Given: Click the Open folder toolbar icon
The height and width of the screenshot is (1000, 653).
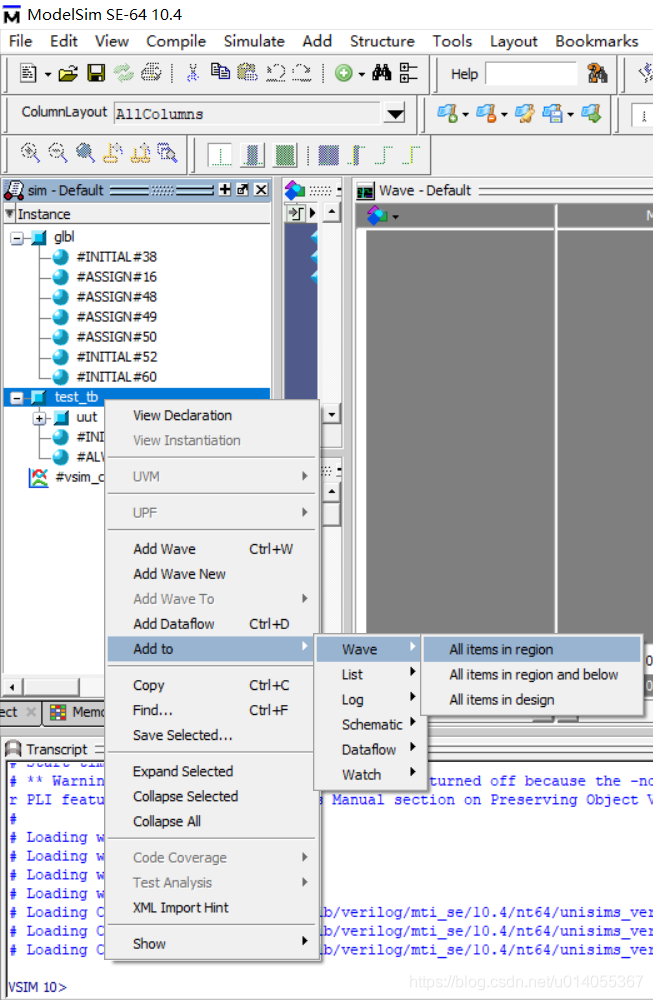Looking at the screenshot, I should click(x=68, y=73).
